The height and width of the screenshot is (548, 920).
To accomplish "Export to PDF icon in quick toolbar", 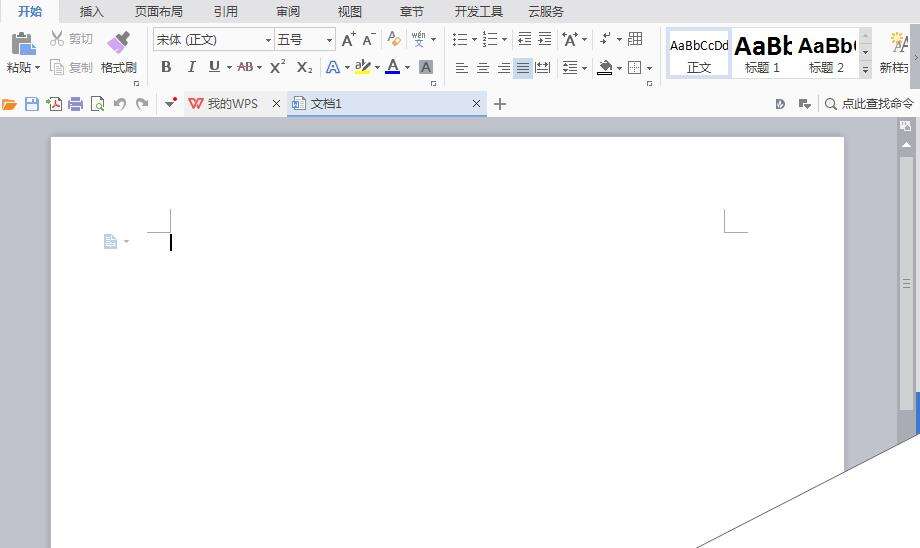I will point(54,104).
